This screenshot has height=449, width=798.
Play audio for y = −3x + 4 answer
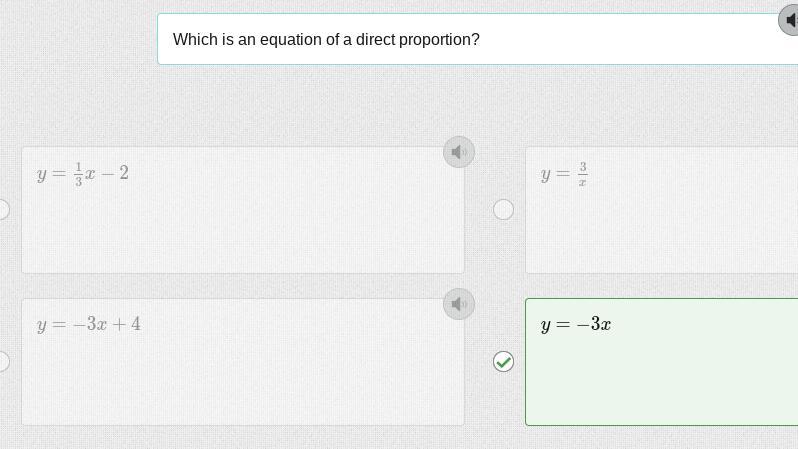coord(459,304)
